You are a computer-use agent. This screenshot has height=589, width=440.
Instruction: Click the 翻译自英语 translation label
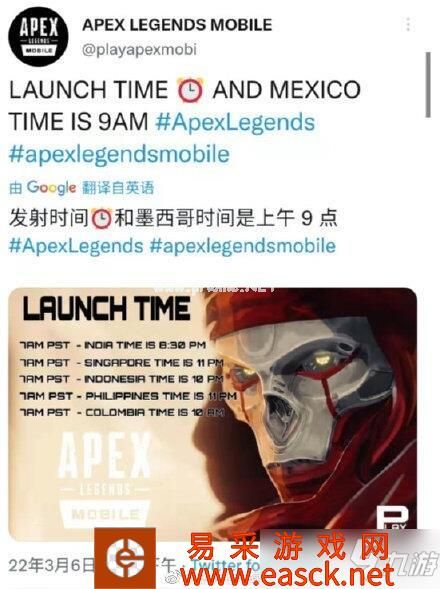coord(118,187)
